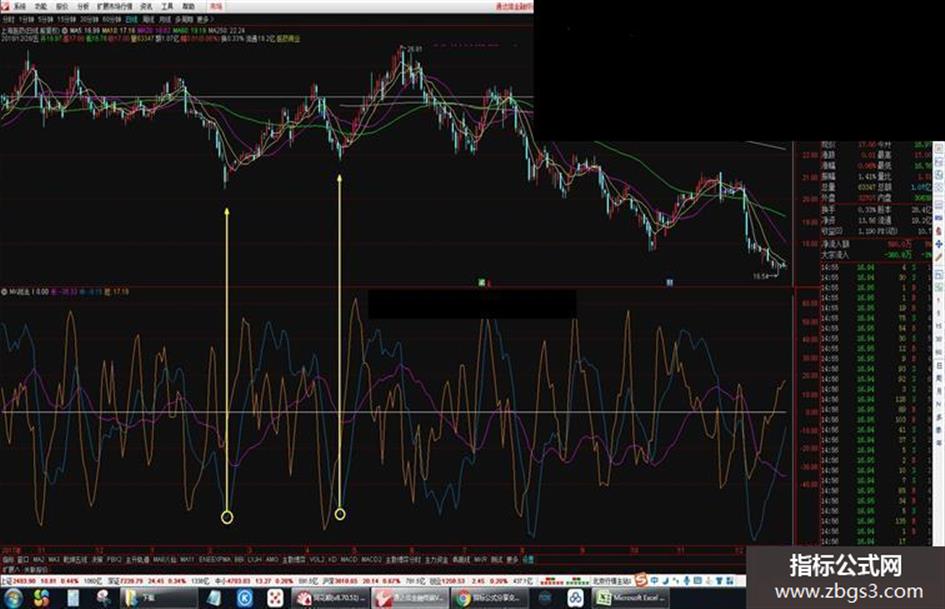
Task: Click the 净流入额 row in quote panel
Action: point(875,244)
